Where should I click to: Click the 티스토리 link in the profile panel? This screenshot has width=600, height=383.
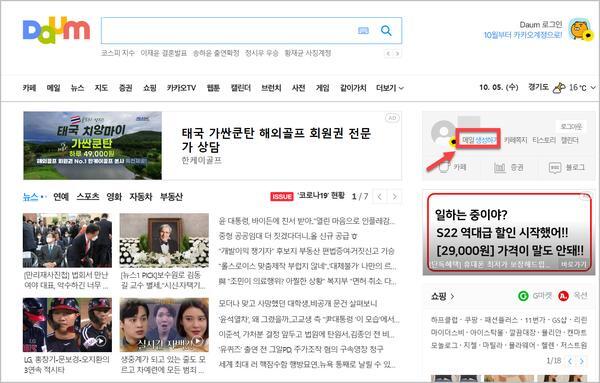[x=544, y=140]
